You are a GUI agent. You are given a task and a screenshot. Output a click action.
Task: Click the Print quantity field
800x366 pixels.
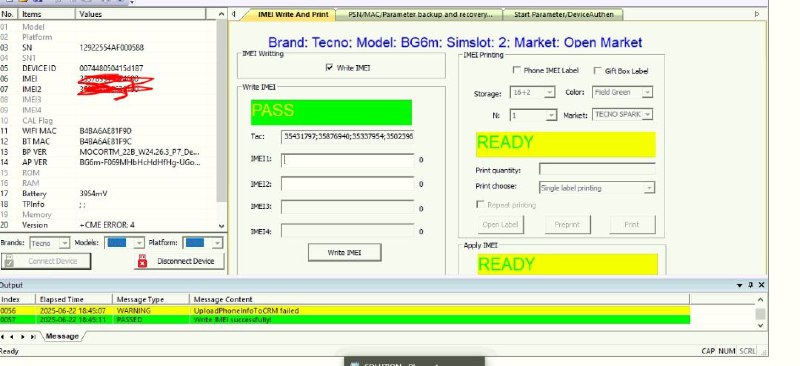pyautogui.click(x=597, y=169)
